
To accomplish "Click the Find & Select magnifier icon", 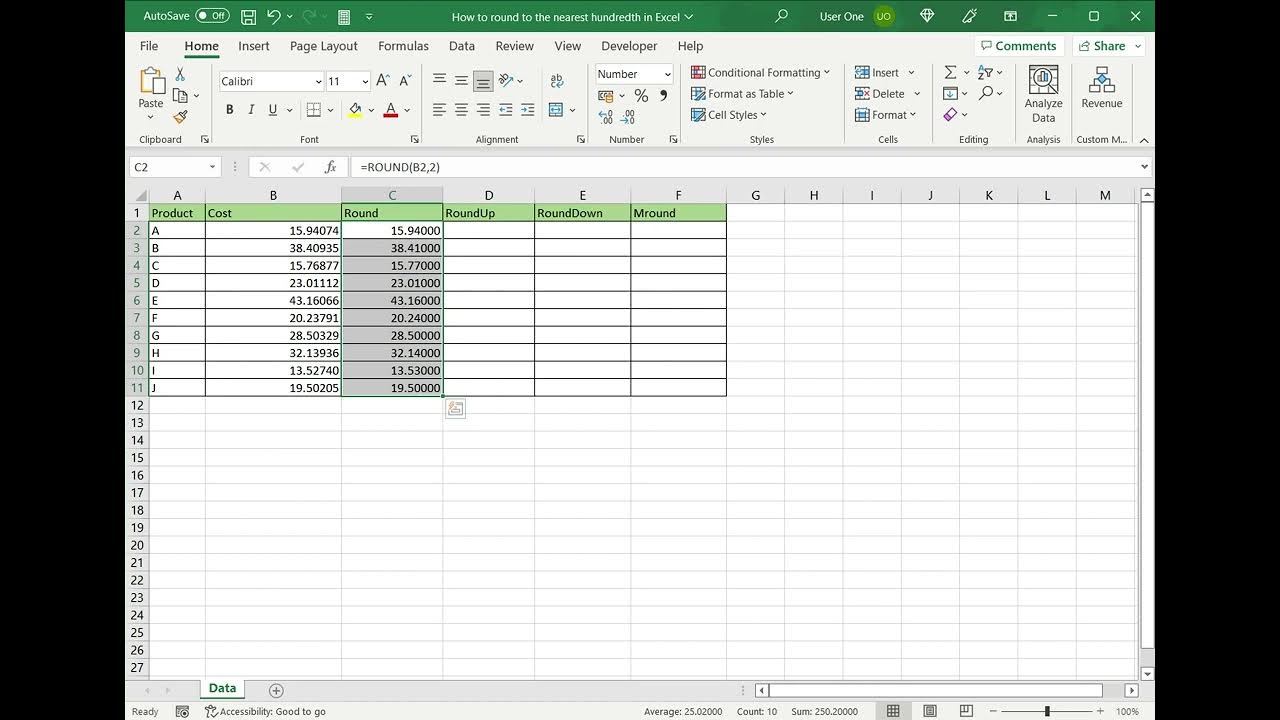I will tap(986, 93).
